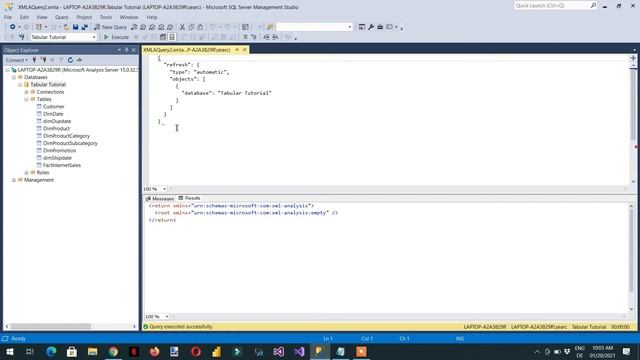The width and height of the screenshot is (640, 360).
Task: Select the DimPromotion table
Action: (x=59, y=151)
